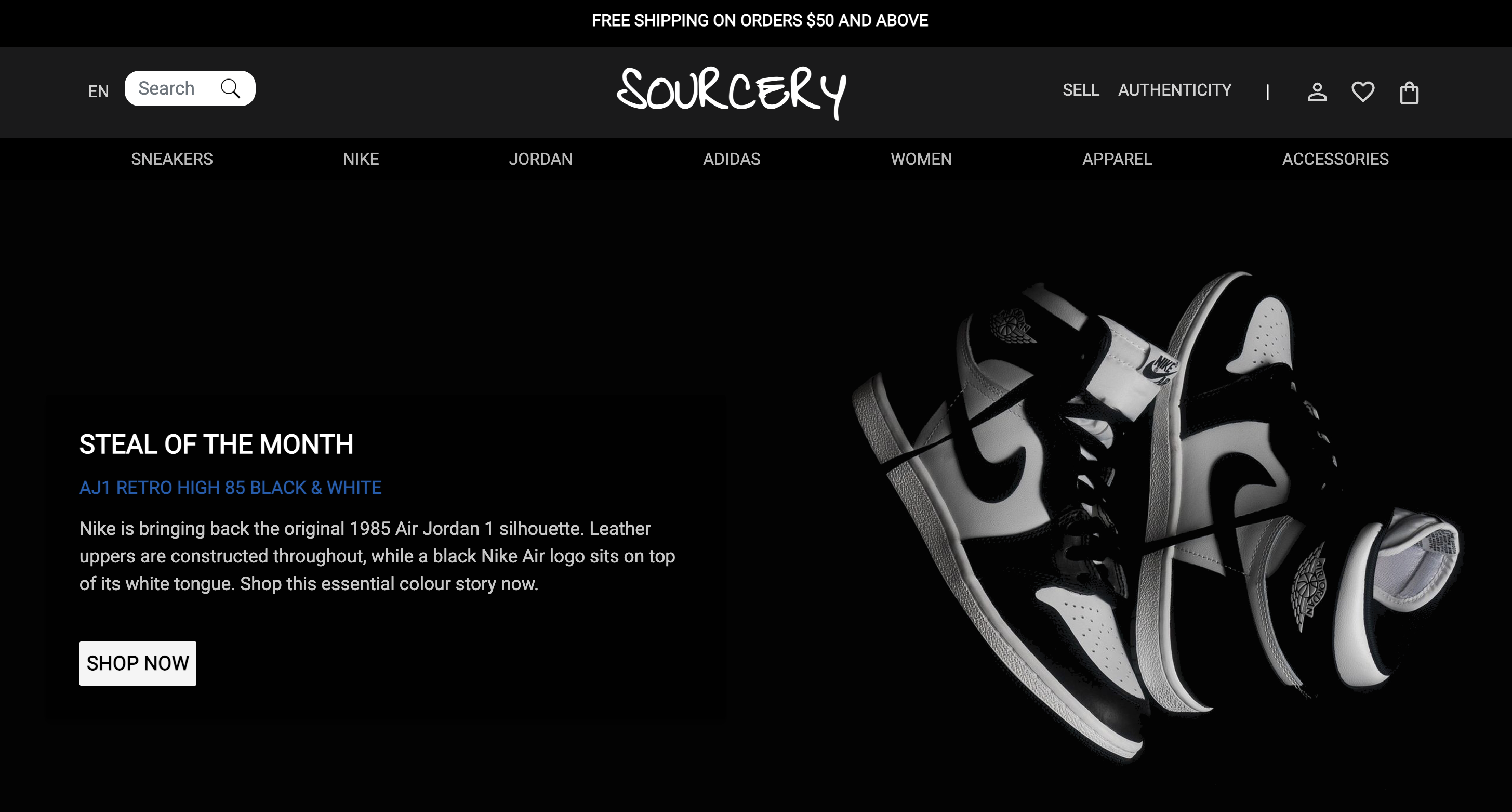The image size is (1512, 812).
Task: Click the magnifying glass search icon
Action: pyautogui.click(x=230, y=89)
